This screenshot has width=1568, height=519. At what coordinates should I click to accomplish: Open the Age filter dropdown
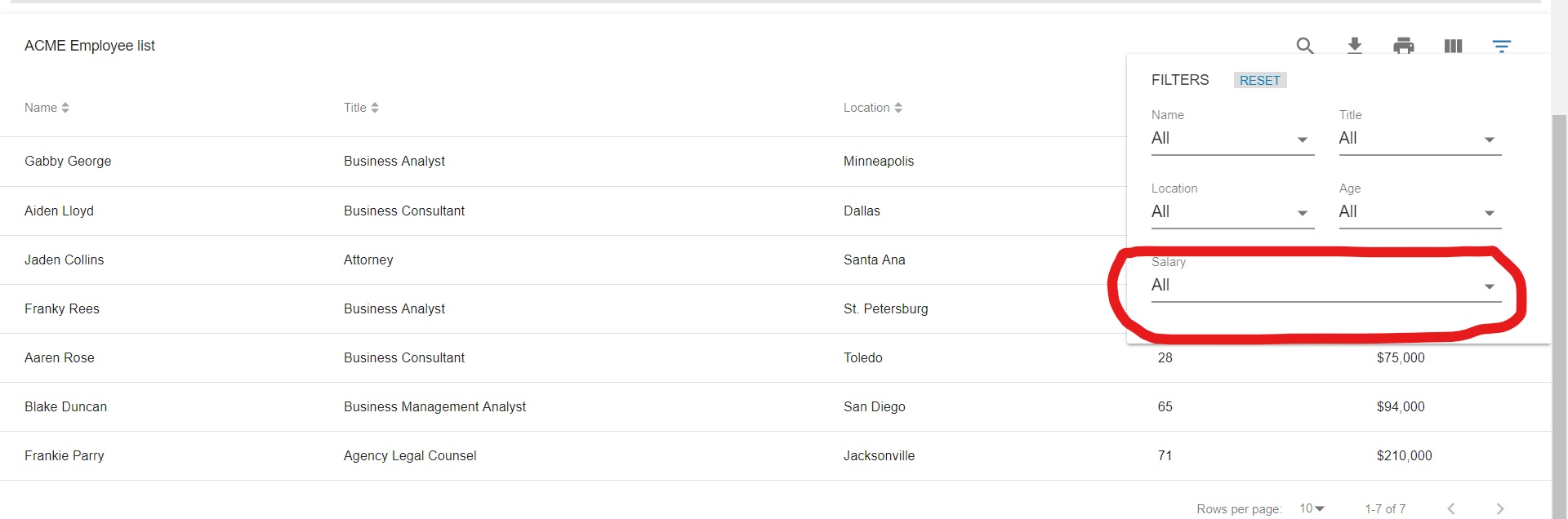click(1419, 212)
